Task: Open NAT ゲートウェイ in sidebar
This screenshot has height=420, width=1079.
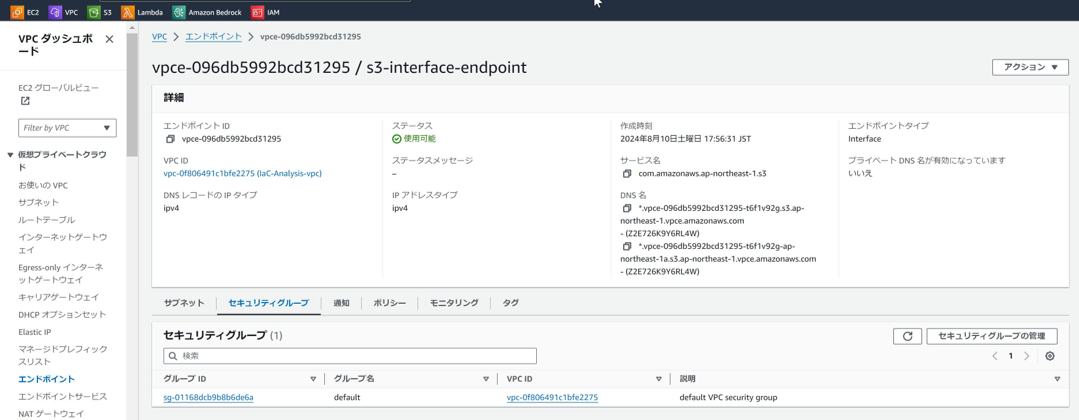Action: pos(52,414)
